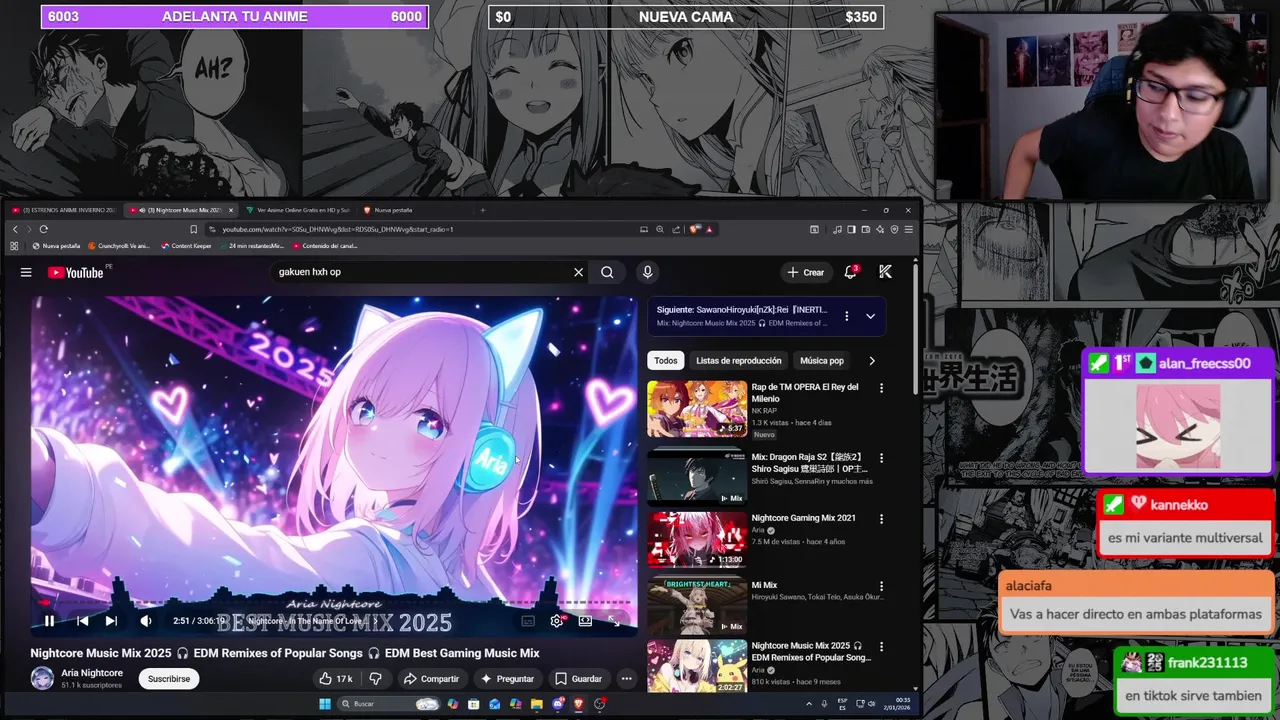Skip to previous video in player
This screenshot has height=720, width=1280.
coord(83,621)
